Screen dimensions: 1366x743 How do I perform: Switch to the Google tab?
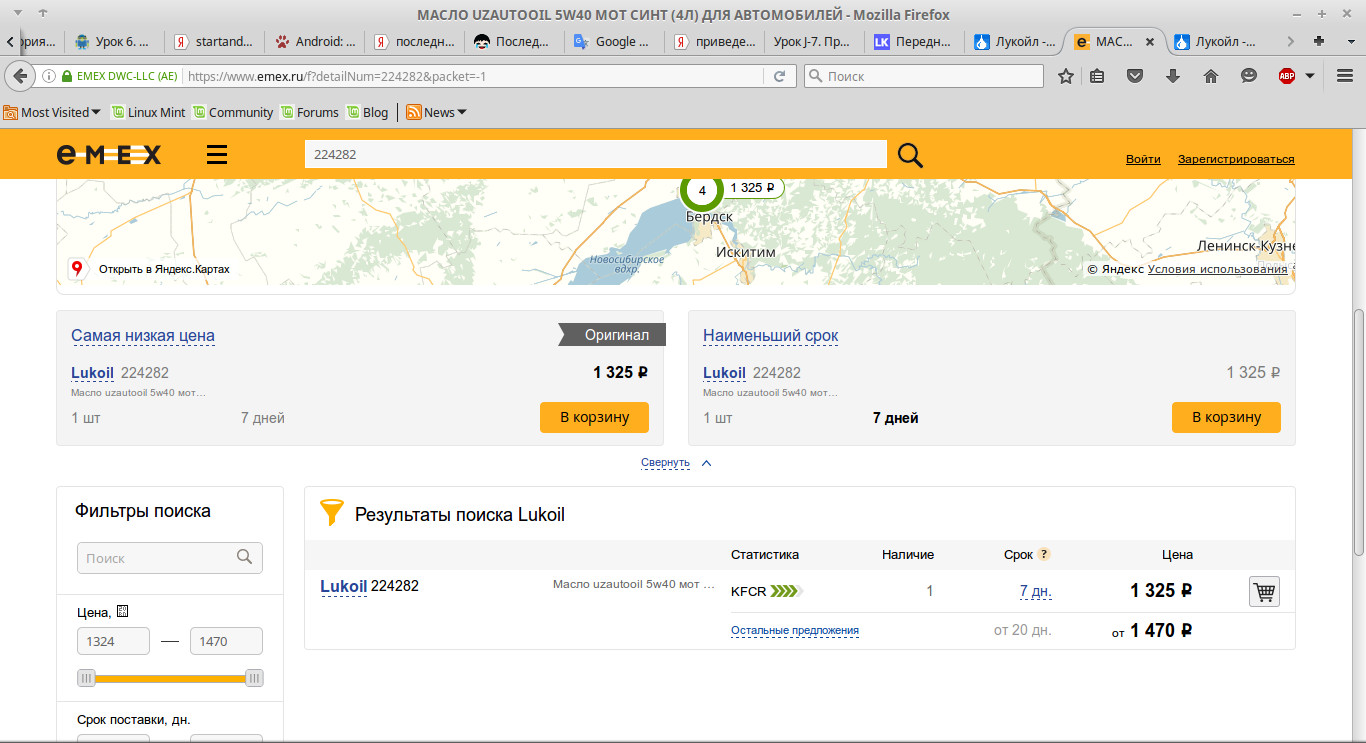click(615, 42)
